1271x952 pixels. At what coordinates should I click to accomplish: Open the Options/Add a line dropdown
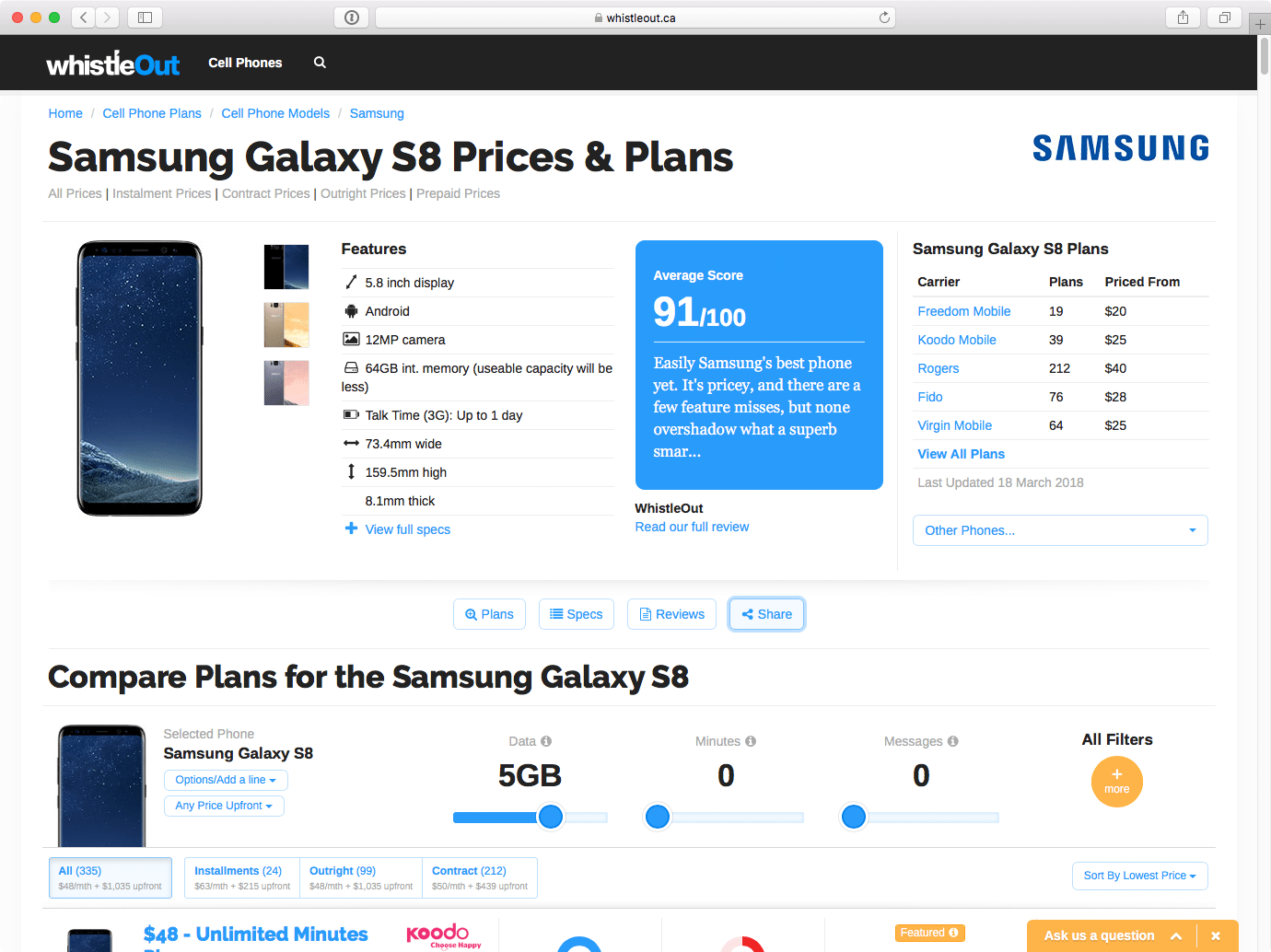pos(226,780)
